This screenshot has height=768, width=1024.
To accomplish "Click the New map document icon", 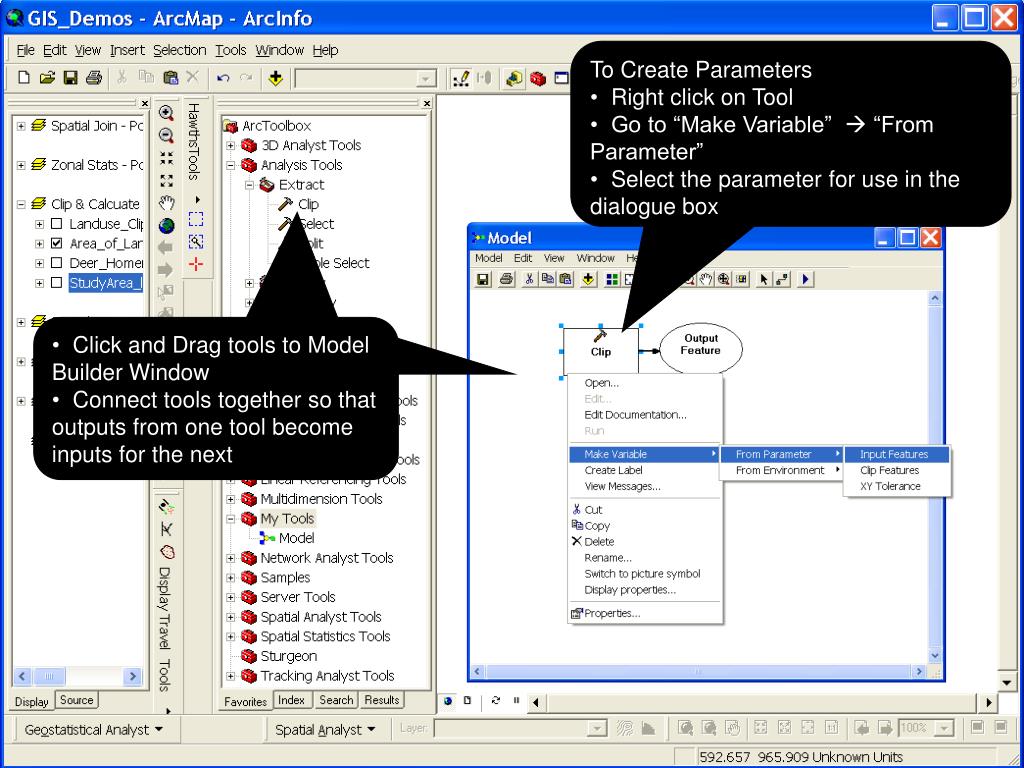I will pos(24,78).
